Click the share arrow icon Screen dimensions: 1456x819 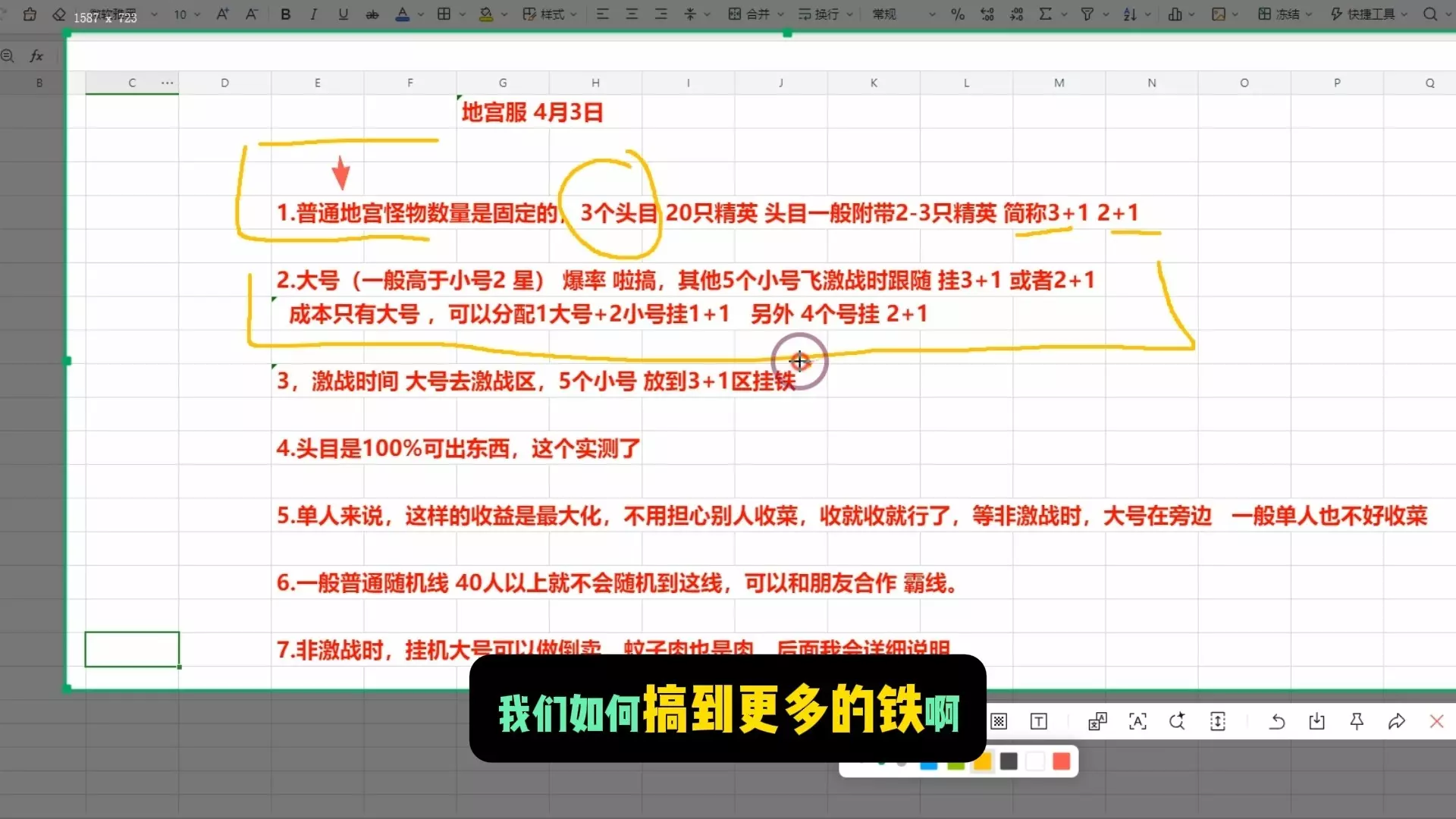pos(1396,721)
